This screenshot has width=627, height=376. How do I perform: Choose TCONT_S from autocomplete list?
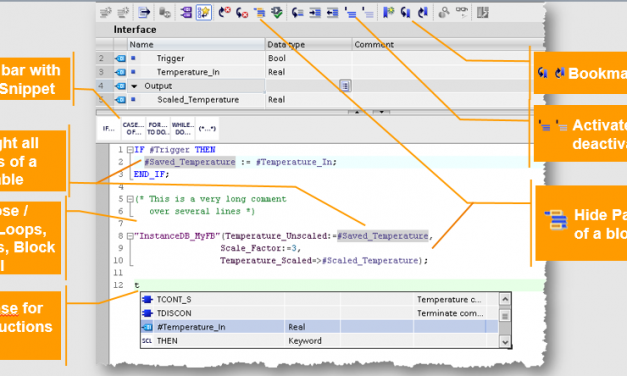pos(319,300)
